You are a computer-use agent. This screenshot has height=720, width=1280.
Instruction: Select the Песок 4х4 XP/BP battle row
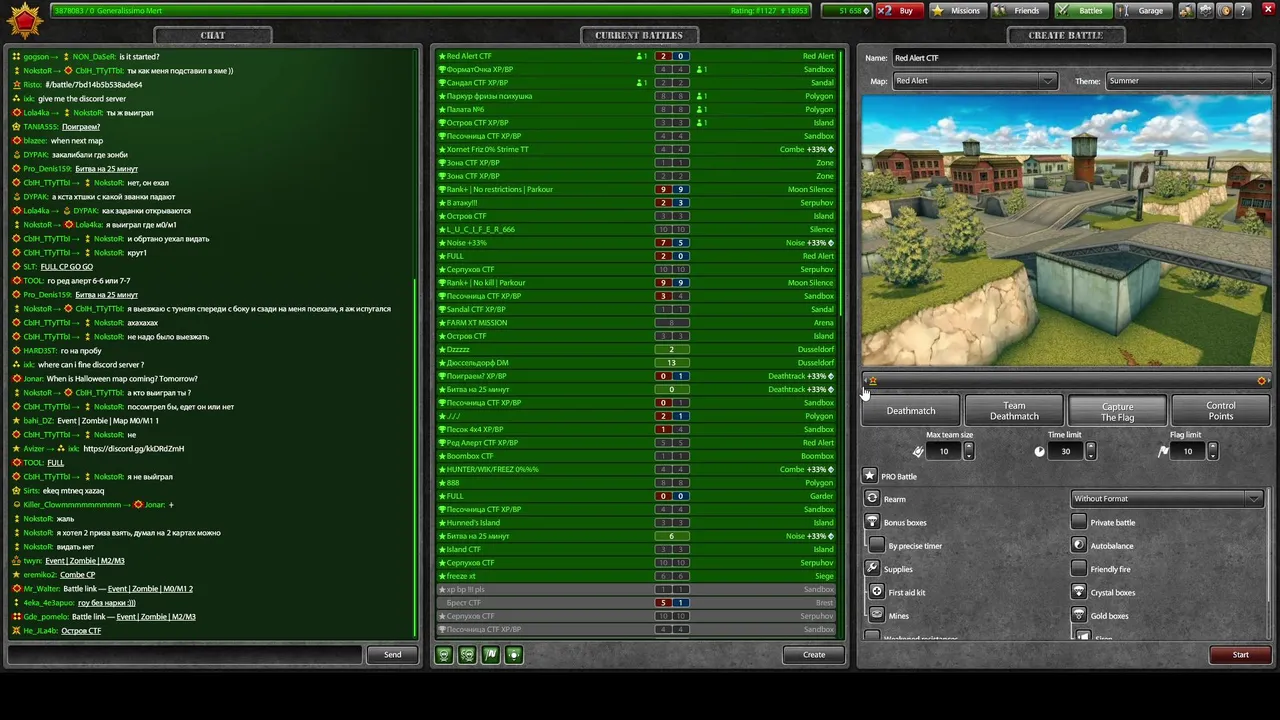[636, 429]
